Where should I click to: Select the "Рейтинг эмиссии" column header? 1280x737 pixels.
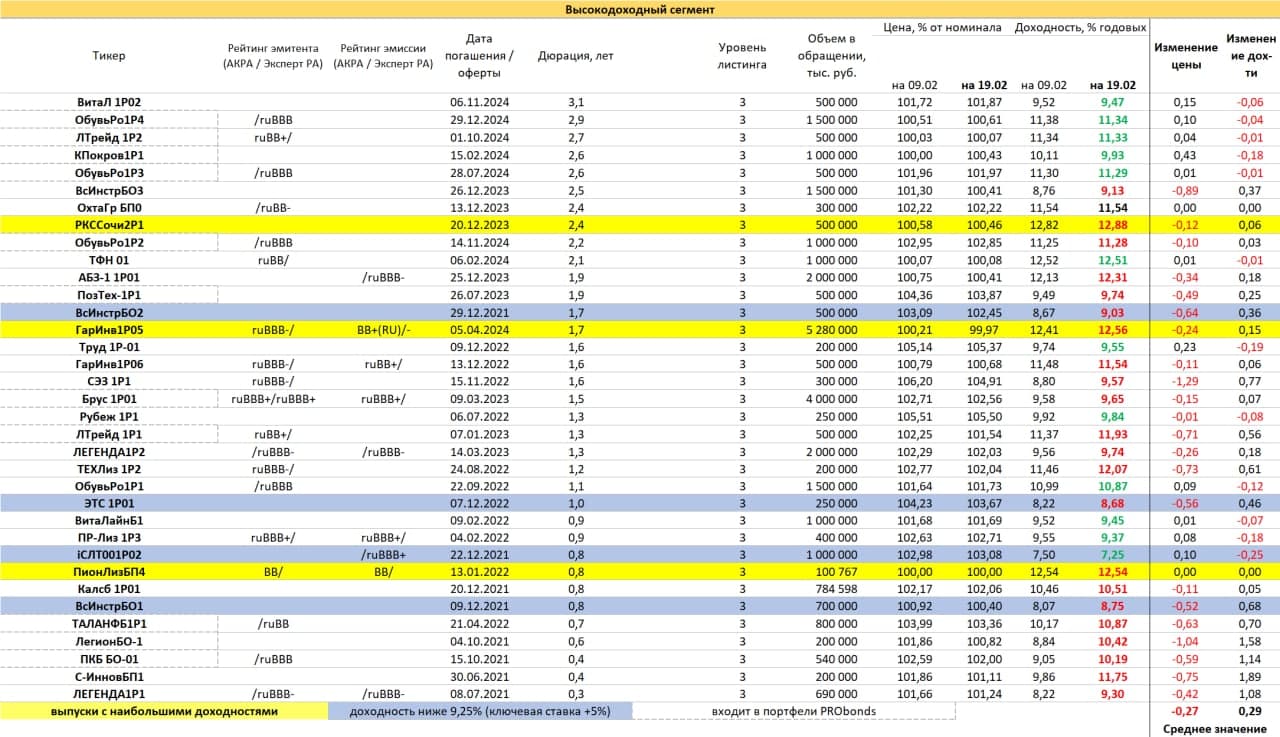[x=384, y=56]
